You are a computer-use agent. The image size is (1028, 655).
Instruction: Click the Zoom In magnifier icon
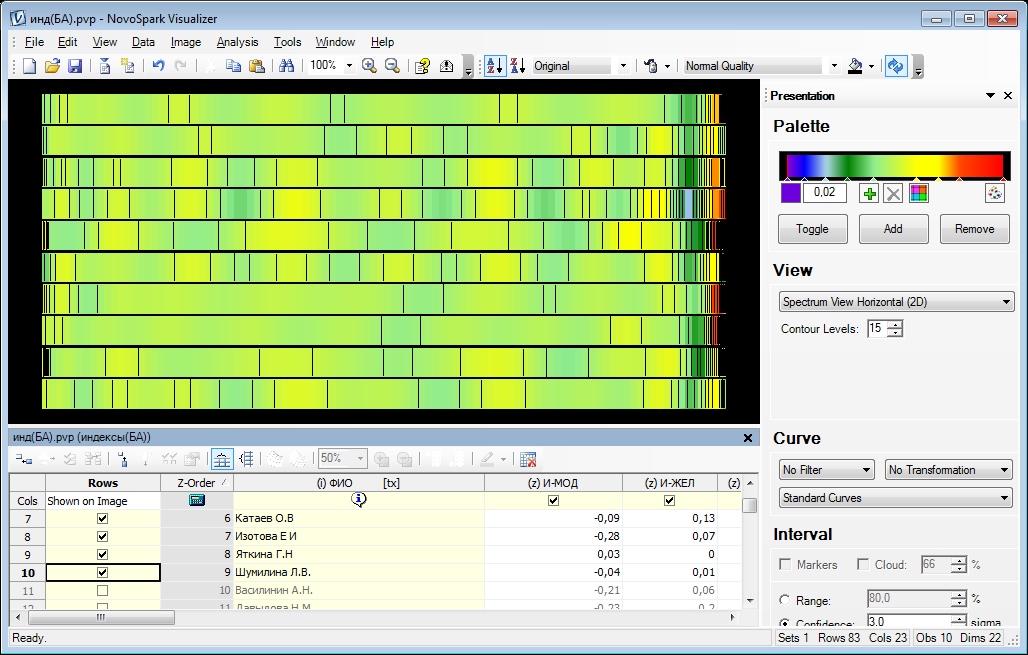pyautogui.click(x=369, y=66)
